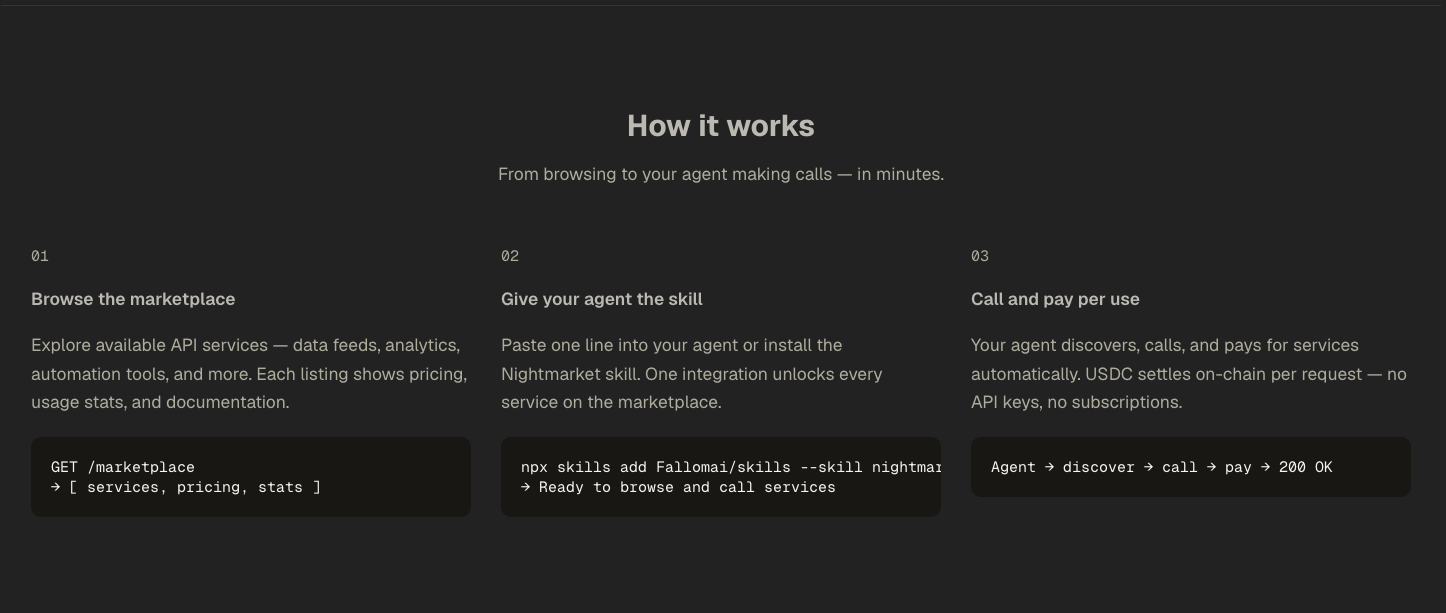This screenshot has width=1446, height=613.
Task: Click the "Browse the marketplace" title
Action: [133, 299]
